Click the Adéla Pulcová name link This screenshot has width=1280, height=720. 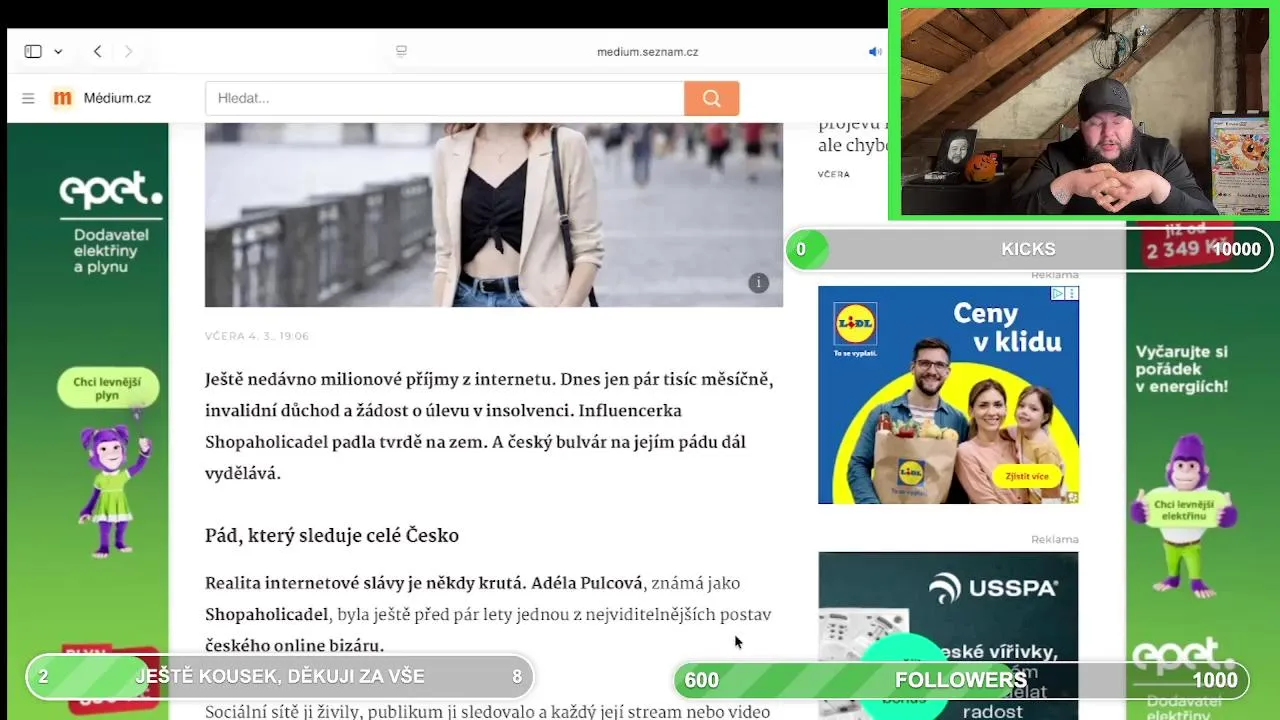[x=589, y=583]
